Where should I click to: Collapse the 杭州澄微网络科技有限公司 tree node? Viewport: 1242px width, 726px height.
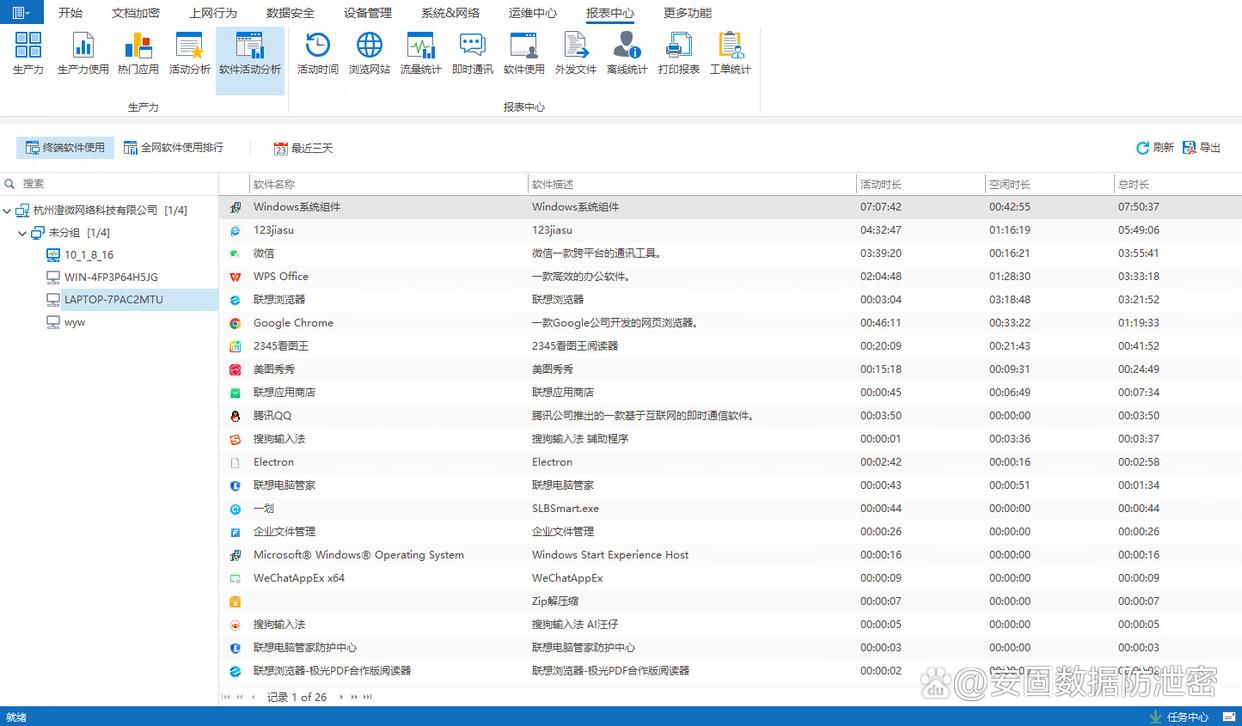tap(8, 211)
